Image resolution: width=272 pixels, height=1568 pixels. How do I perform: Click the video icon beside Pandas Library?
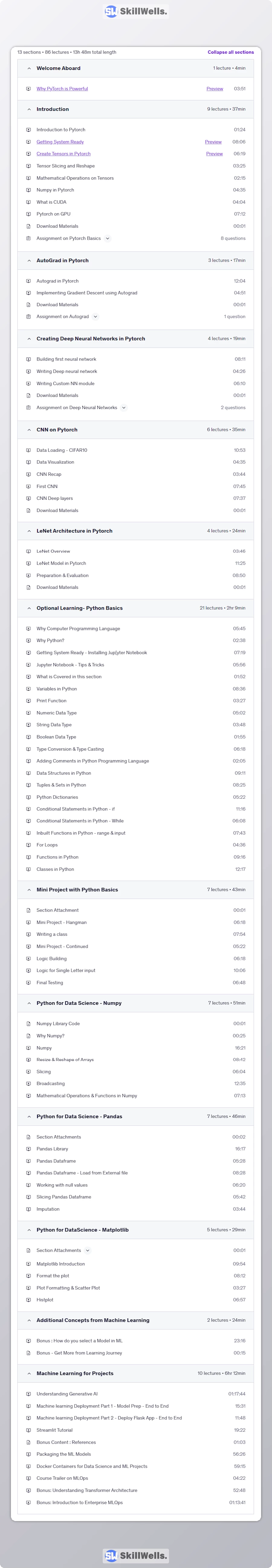click(29, 1149)
